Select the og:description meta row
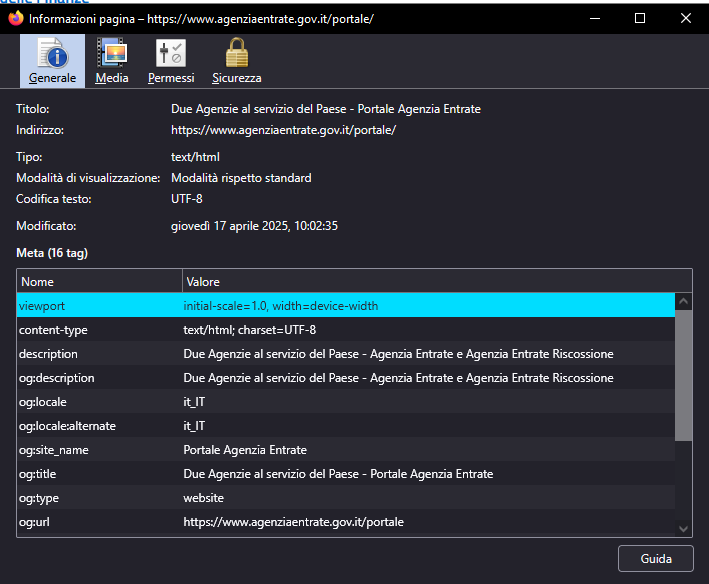709x584 pixels. [346, 378]
